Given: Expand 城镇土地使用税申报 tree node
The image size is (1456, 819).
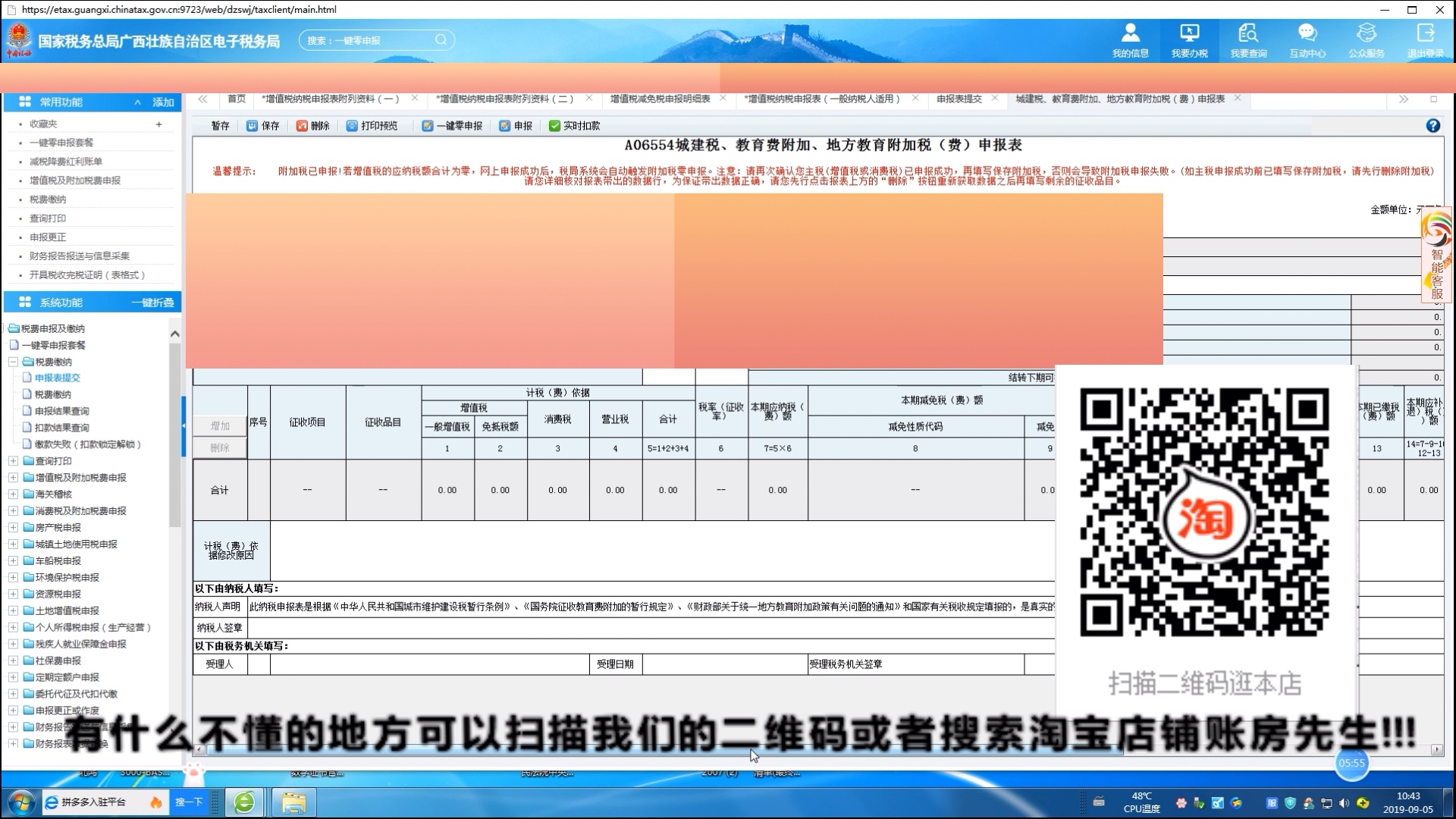Looking at the screenshot, I should click(13, 544).
